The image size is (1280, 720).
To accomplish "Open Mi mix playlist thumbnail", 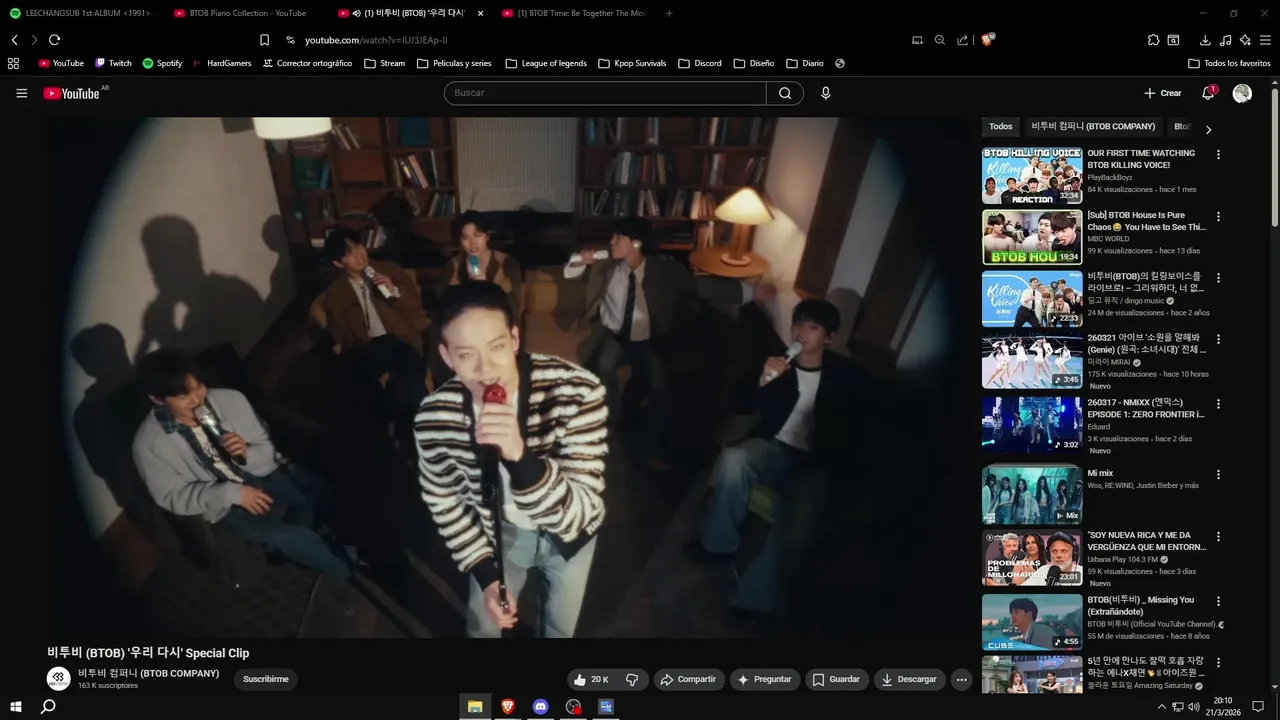I will pos(1032,494).
